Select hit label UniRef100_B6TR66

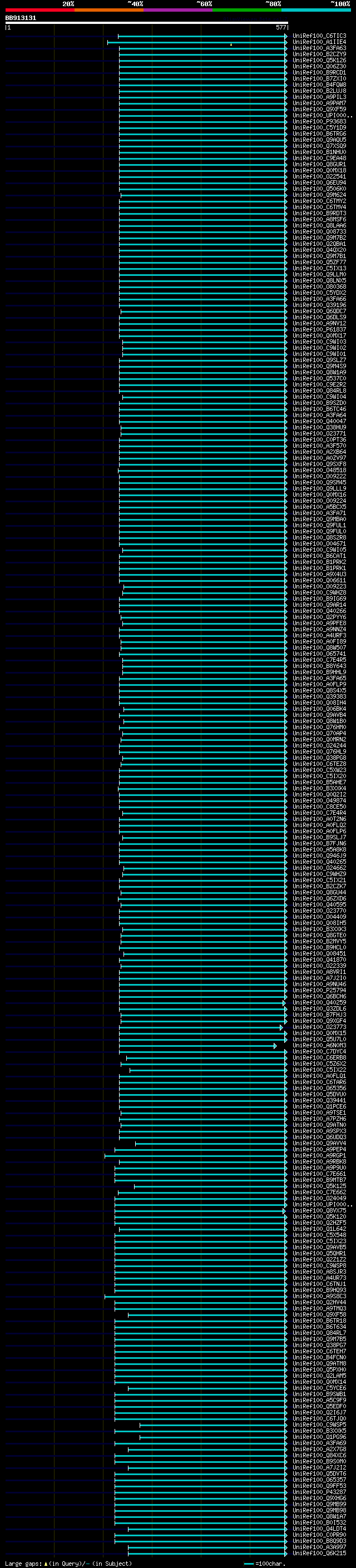click(x=319, y=133)
